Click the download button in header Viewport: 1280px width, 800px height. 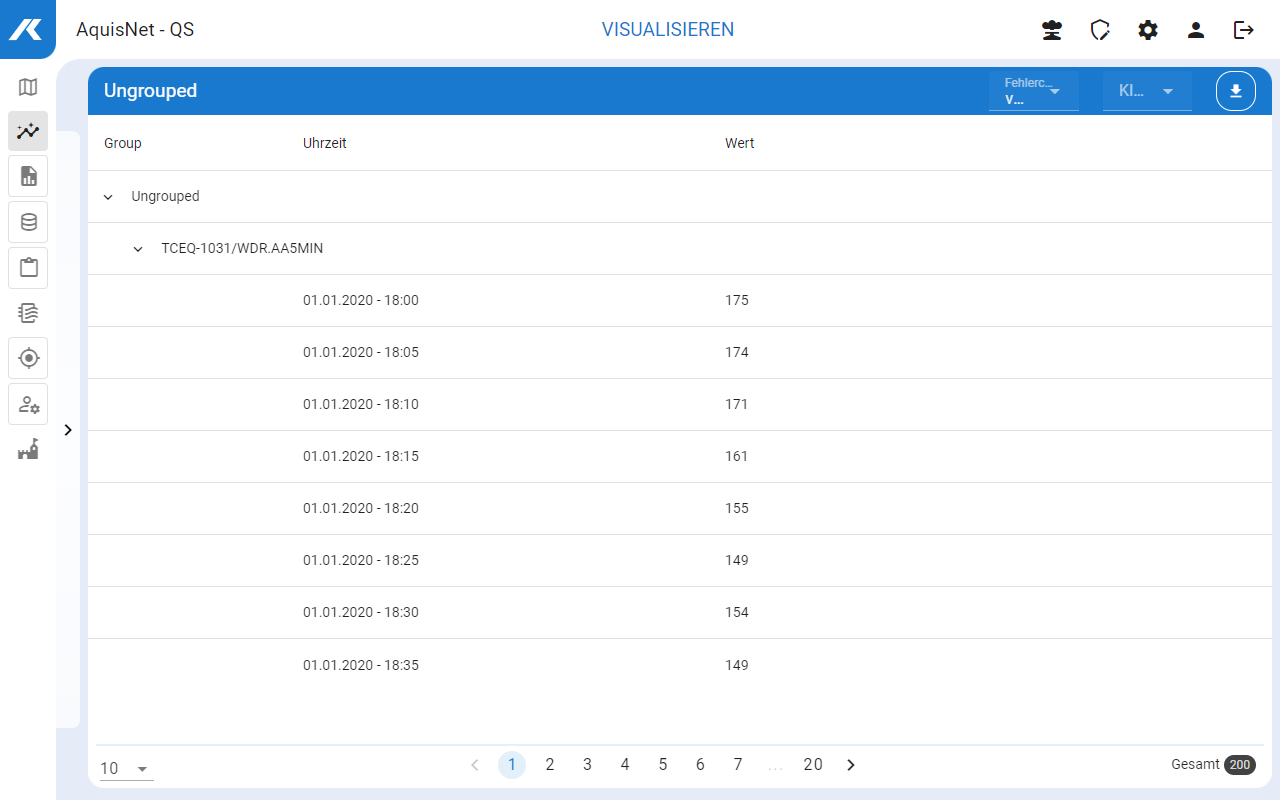point(1236,91)
